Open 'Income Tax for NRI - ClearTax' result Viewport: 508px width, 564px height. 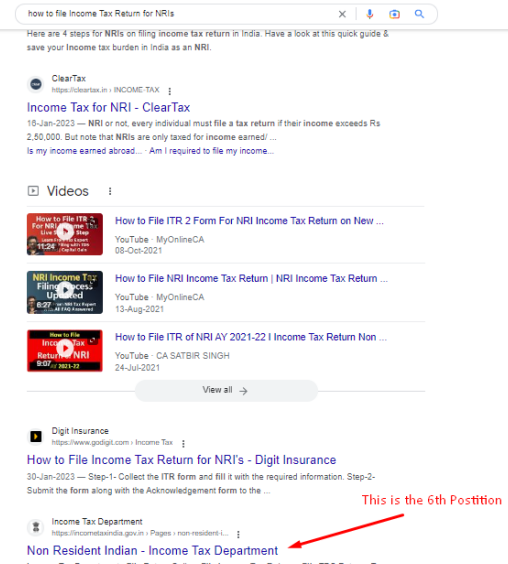click(x=108, y=107)
